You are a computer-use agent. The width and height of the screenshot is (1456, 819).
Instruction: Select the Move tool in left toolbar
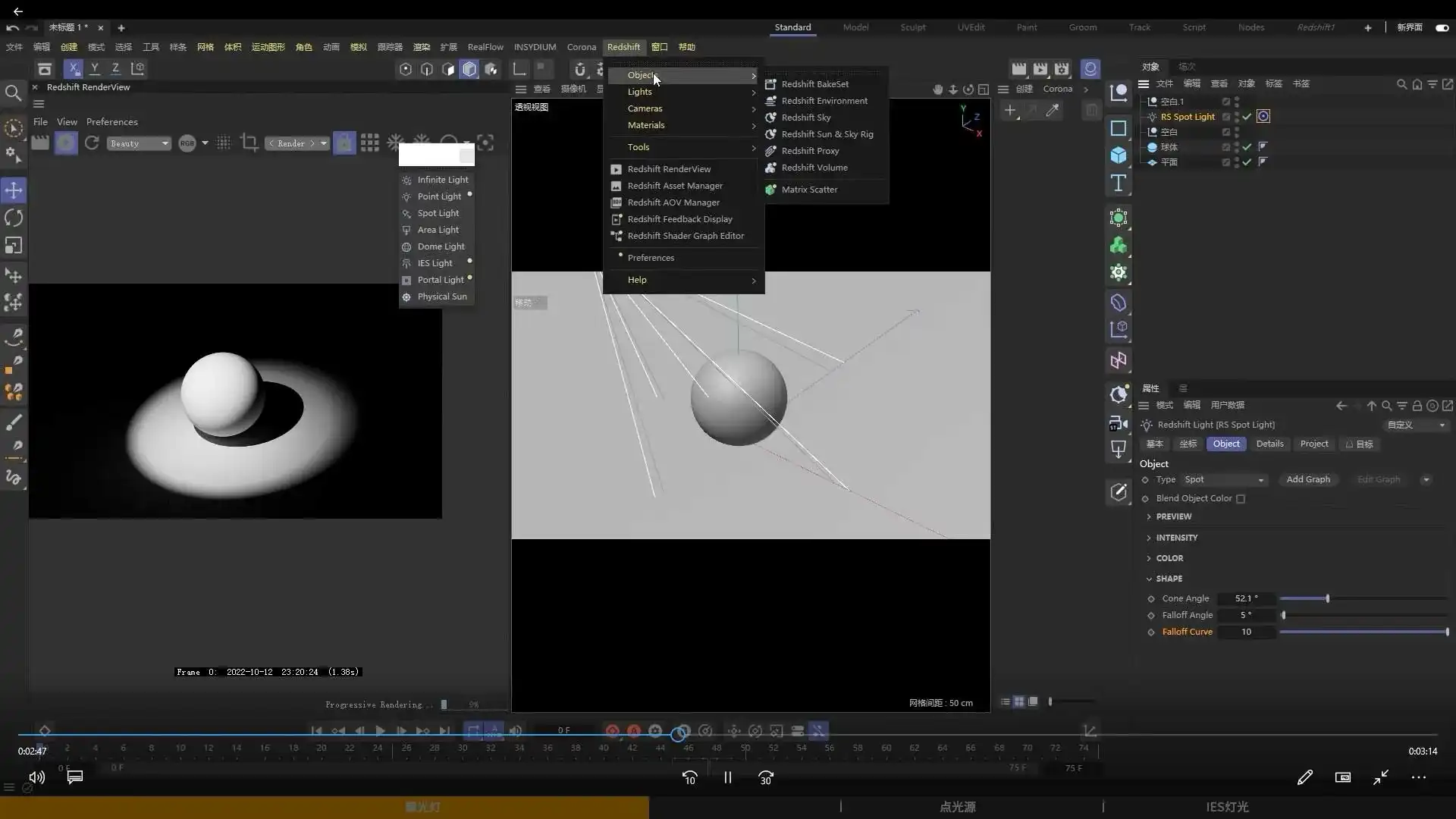[x=14, y=190]
